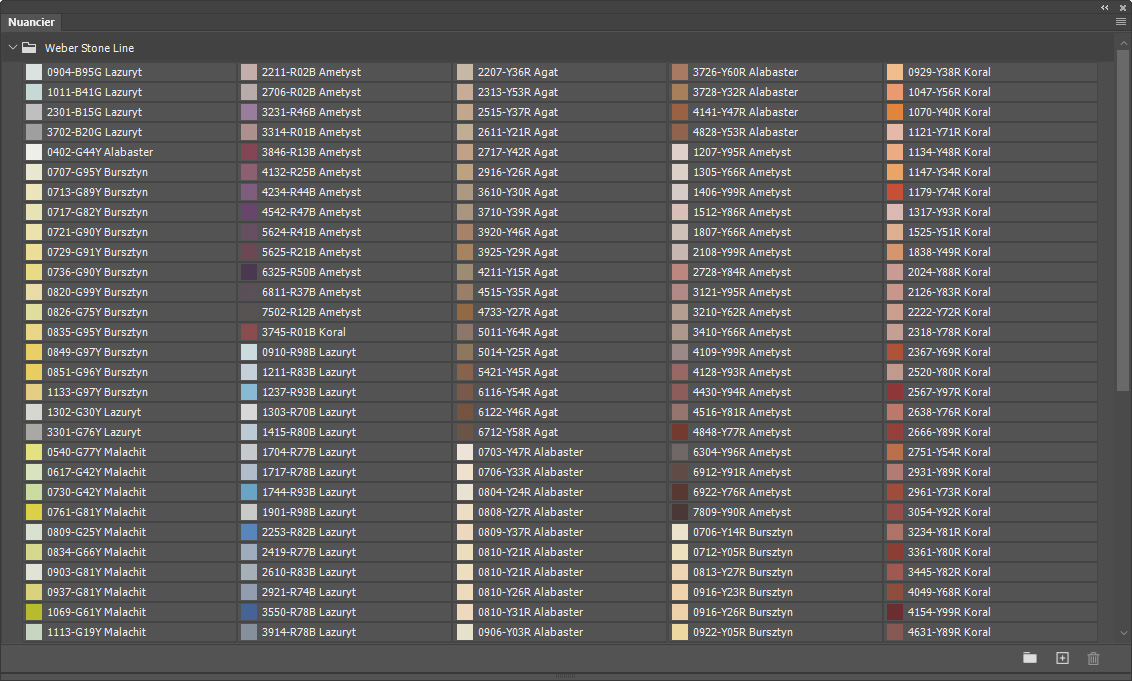Image resolution: width=1132 pixels, height=681 pixels.
Task: Choose the 6325-R50B Ametyst color
Action: point(344,272)
